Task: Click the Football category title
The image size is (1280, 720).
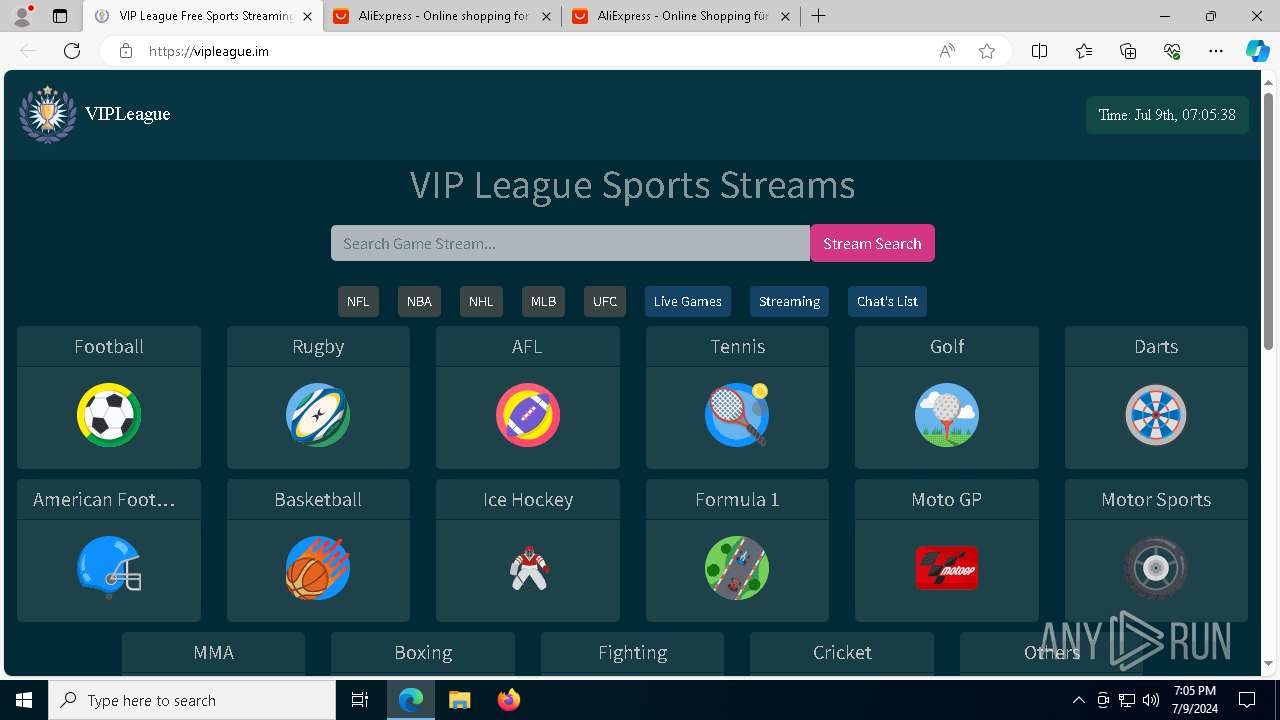Action: click(109, 346)
